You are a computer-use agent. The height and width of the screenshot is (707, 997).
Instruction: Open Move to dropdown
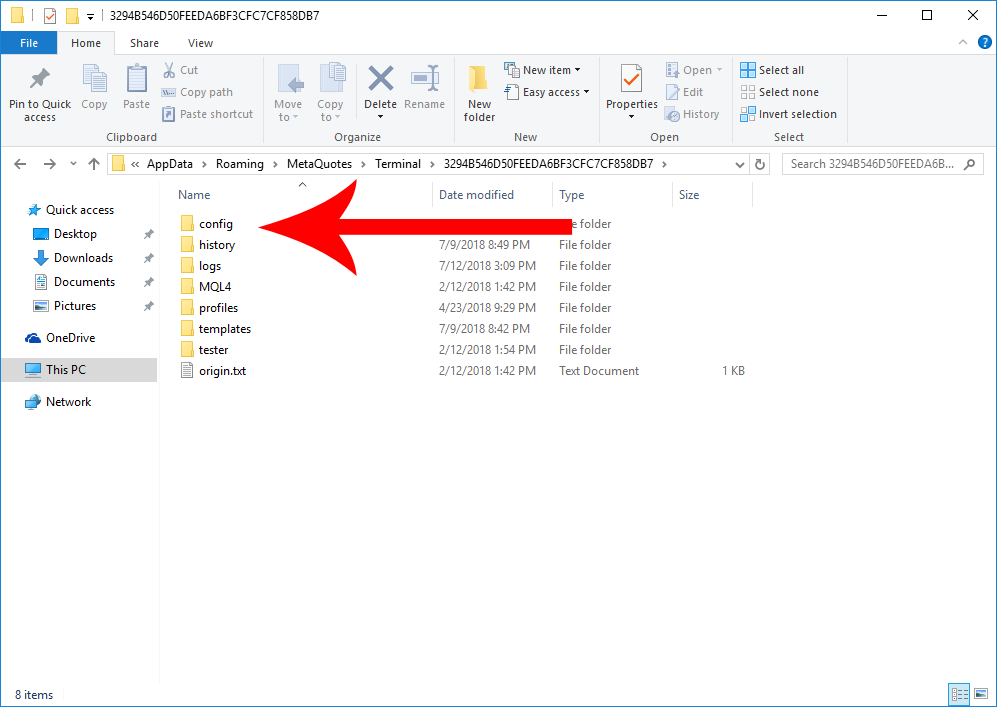coord(288,93)
